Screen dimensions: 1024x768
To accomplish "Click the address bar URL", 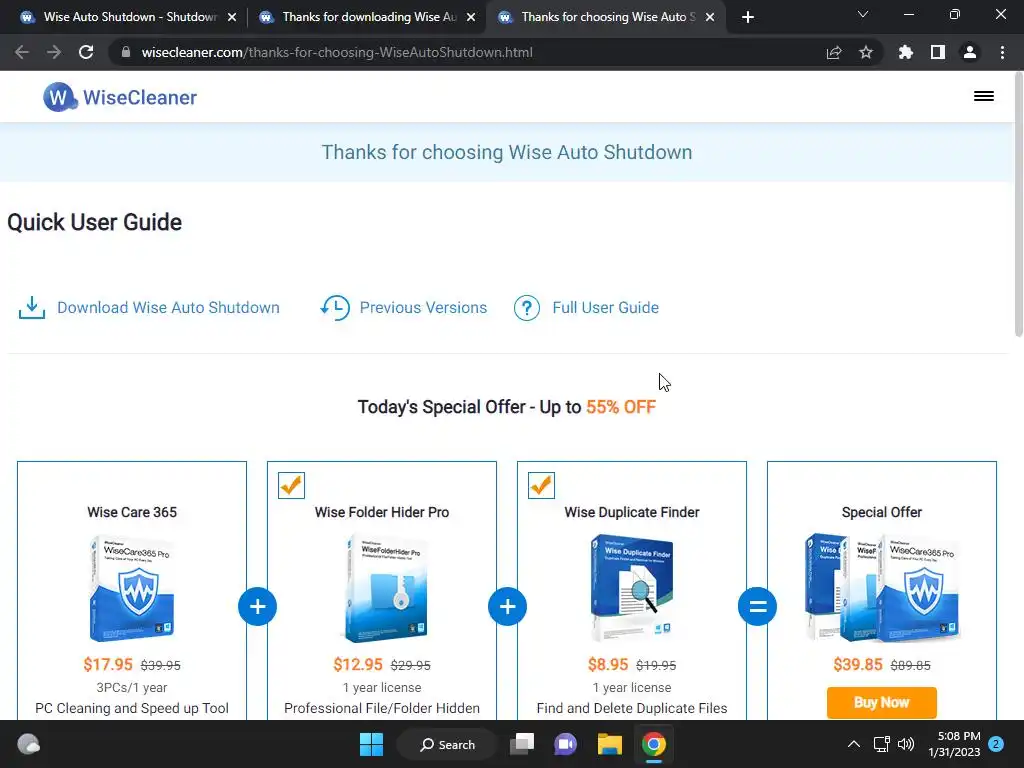I will point(337,52).
